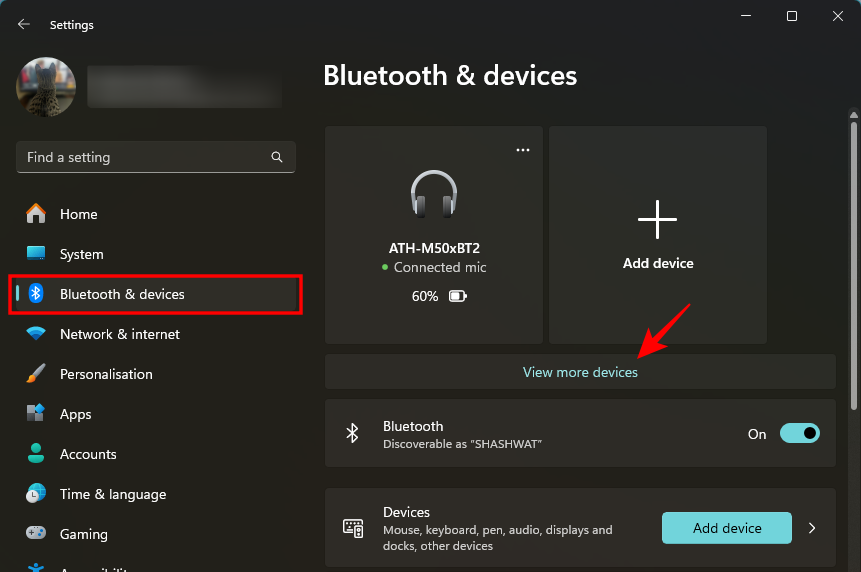Open Time & language settings
This screenshot has width=861, height=572.
pos(156,495)
